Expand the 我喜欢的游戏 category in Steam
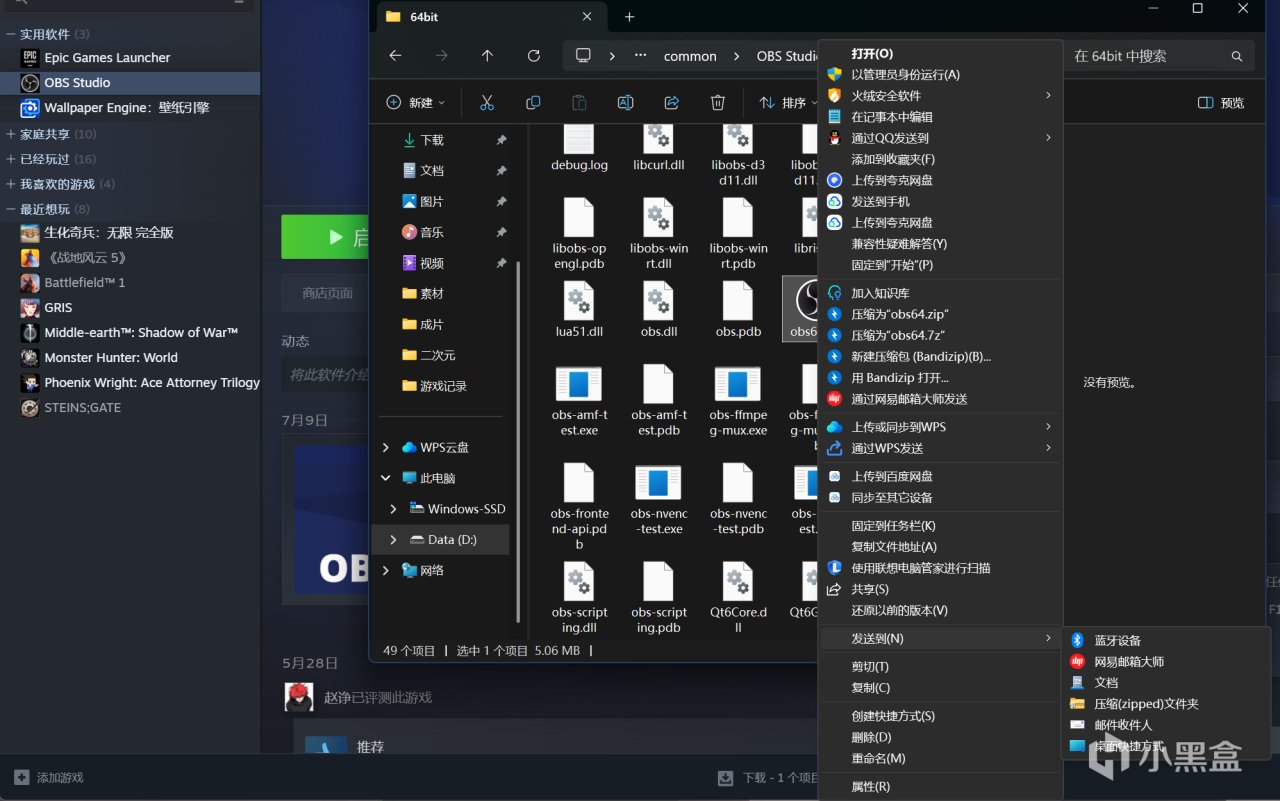 (x=10, y=184)
